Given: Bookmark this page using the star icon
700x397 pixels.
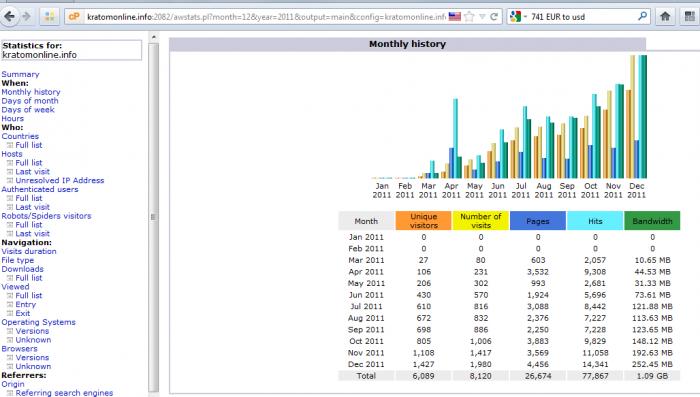Looking at the screenshot, I should 469,17.
